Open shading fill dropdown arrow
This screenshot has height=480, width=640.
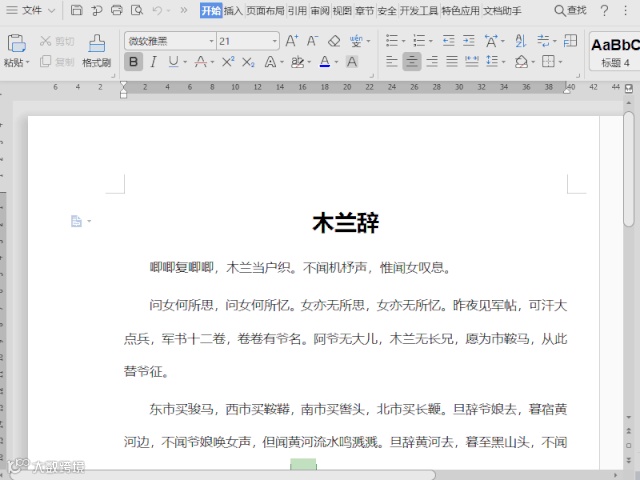click(x=533, y=62)
